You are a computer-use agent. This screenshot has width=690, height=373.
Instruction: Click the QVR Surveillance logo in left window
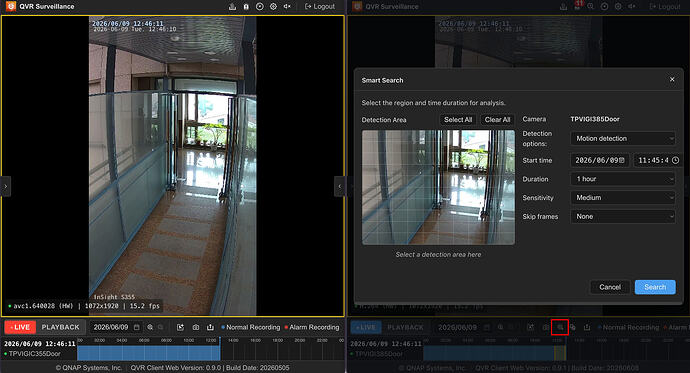11,6
